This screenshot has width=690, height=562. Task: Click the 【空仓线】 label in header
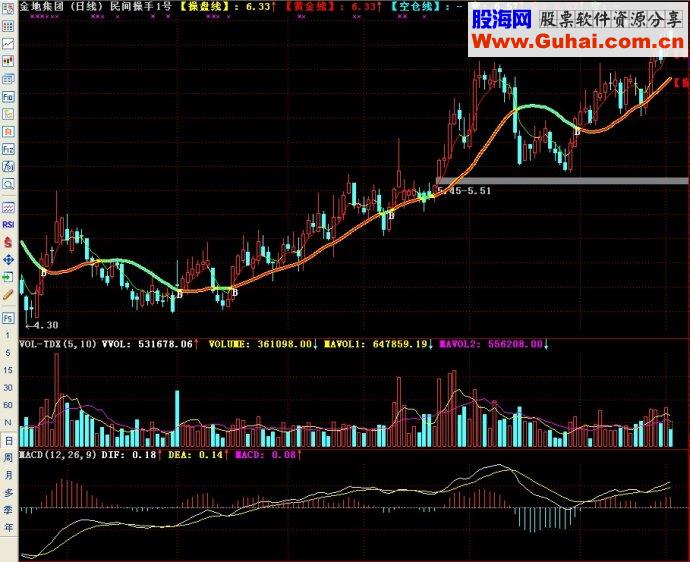tap(415, 6)
